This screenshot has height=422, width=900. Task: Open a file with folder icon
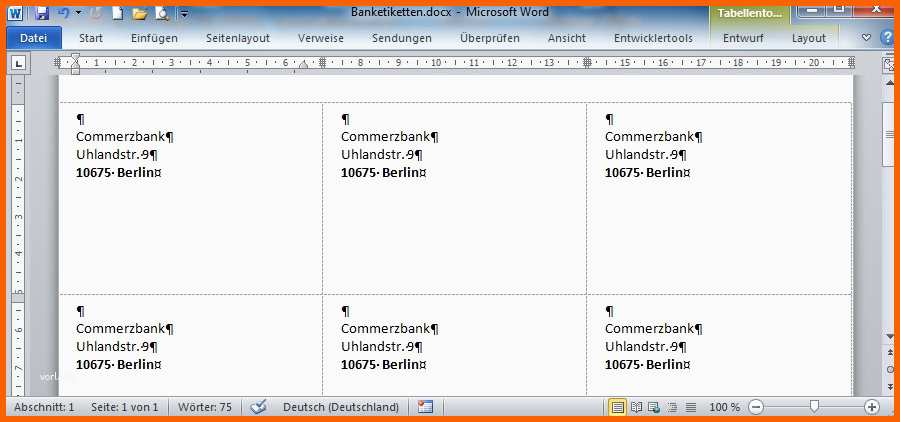(139, 13)
